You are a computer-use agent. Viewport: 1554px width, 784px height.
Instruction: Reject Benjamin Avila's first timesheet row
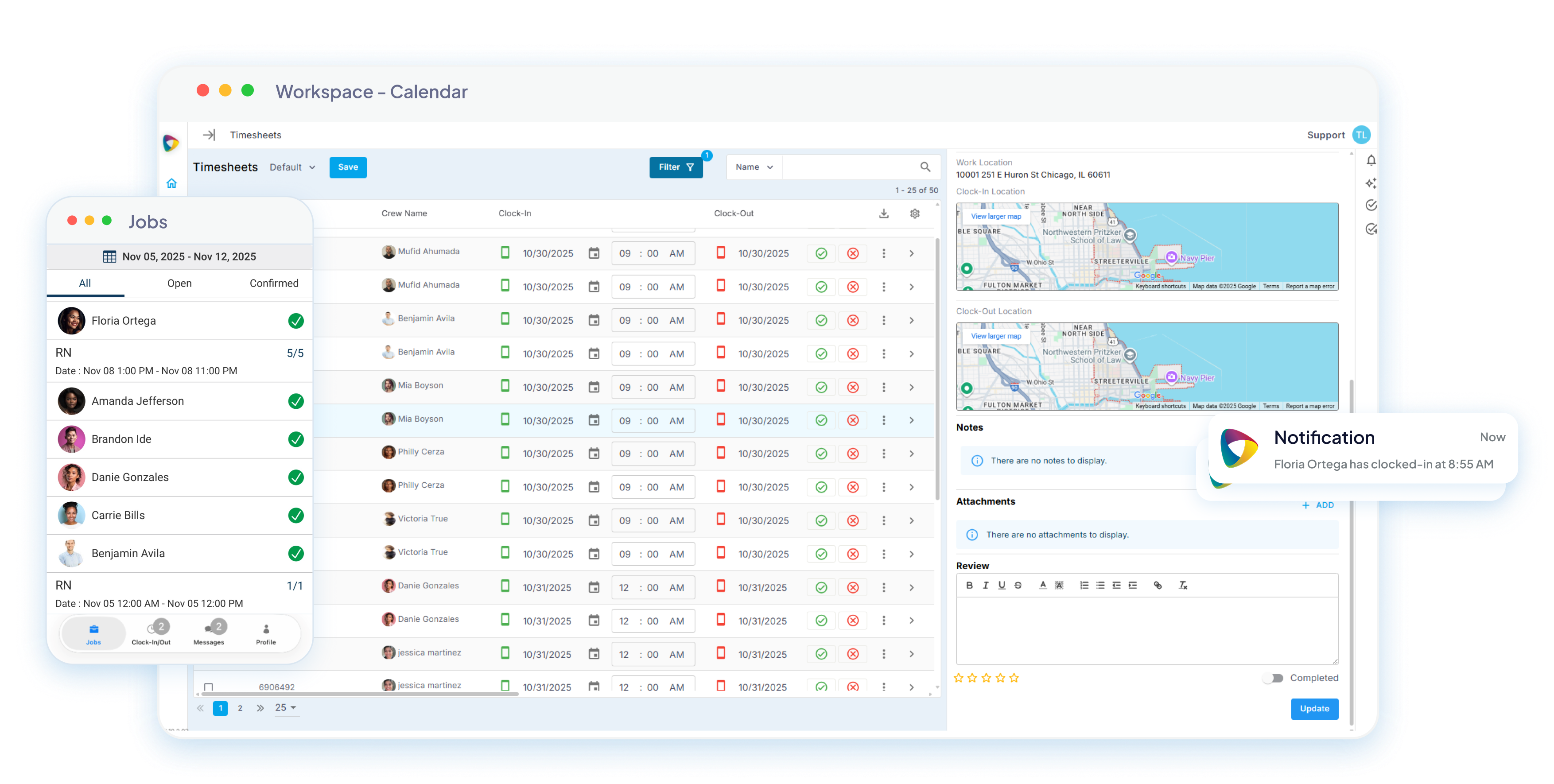(853, 320)
